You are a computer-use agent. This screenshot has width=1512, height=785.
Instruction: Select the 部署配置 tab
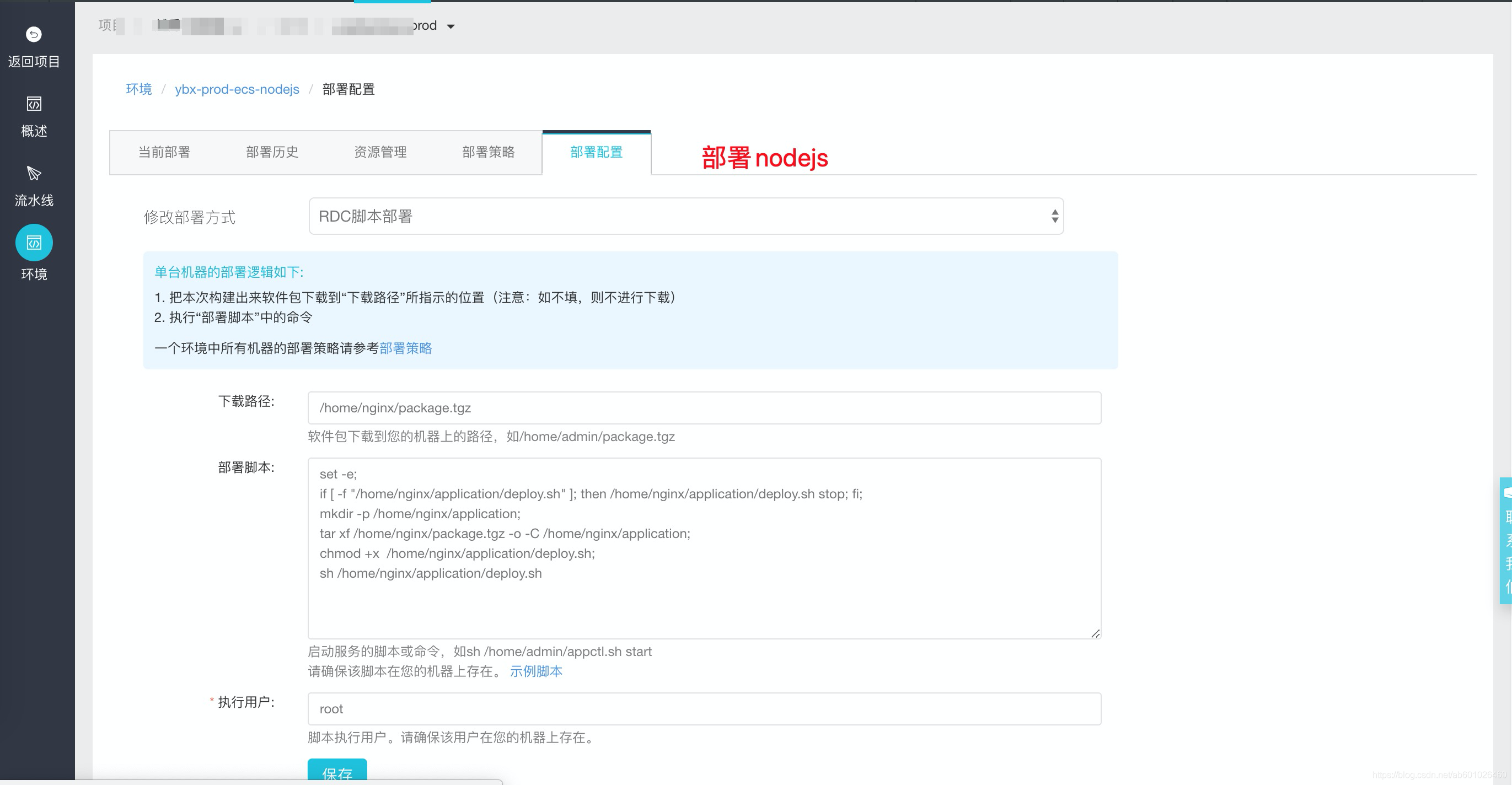[596, 153]
